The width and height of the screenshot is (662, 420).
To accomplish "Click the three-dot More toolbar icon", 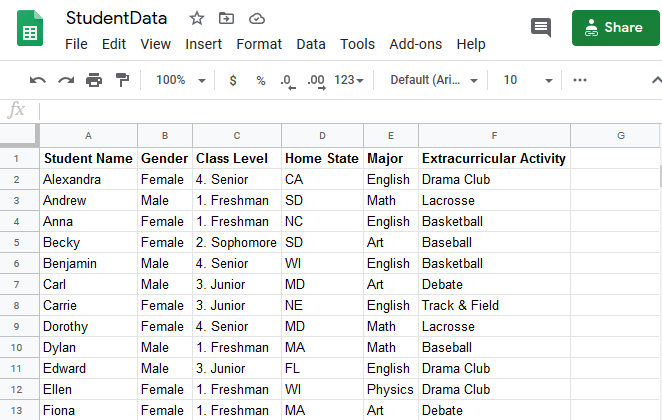I will (x=580, y=80).
